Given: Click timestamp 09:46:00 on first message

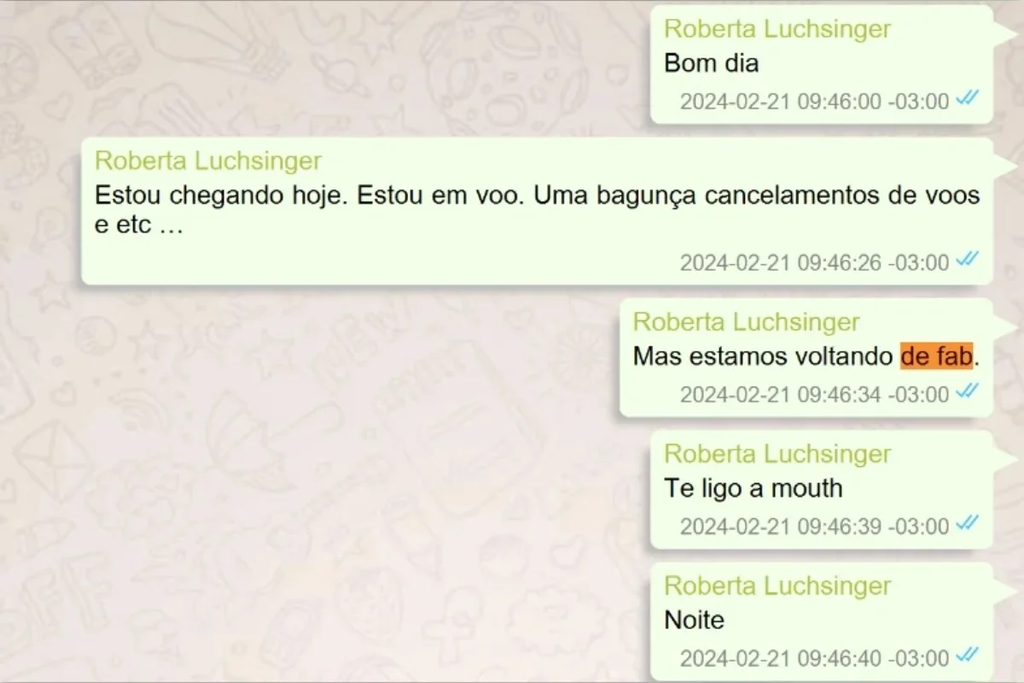Looking at the screenshot, I should 814,102.
